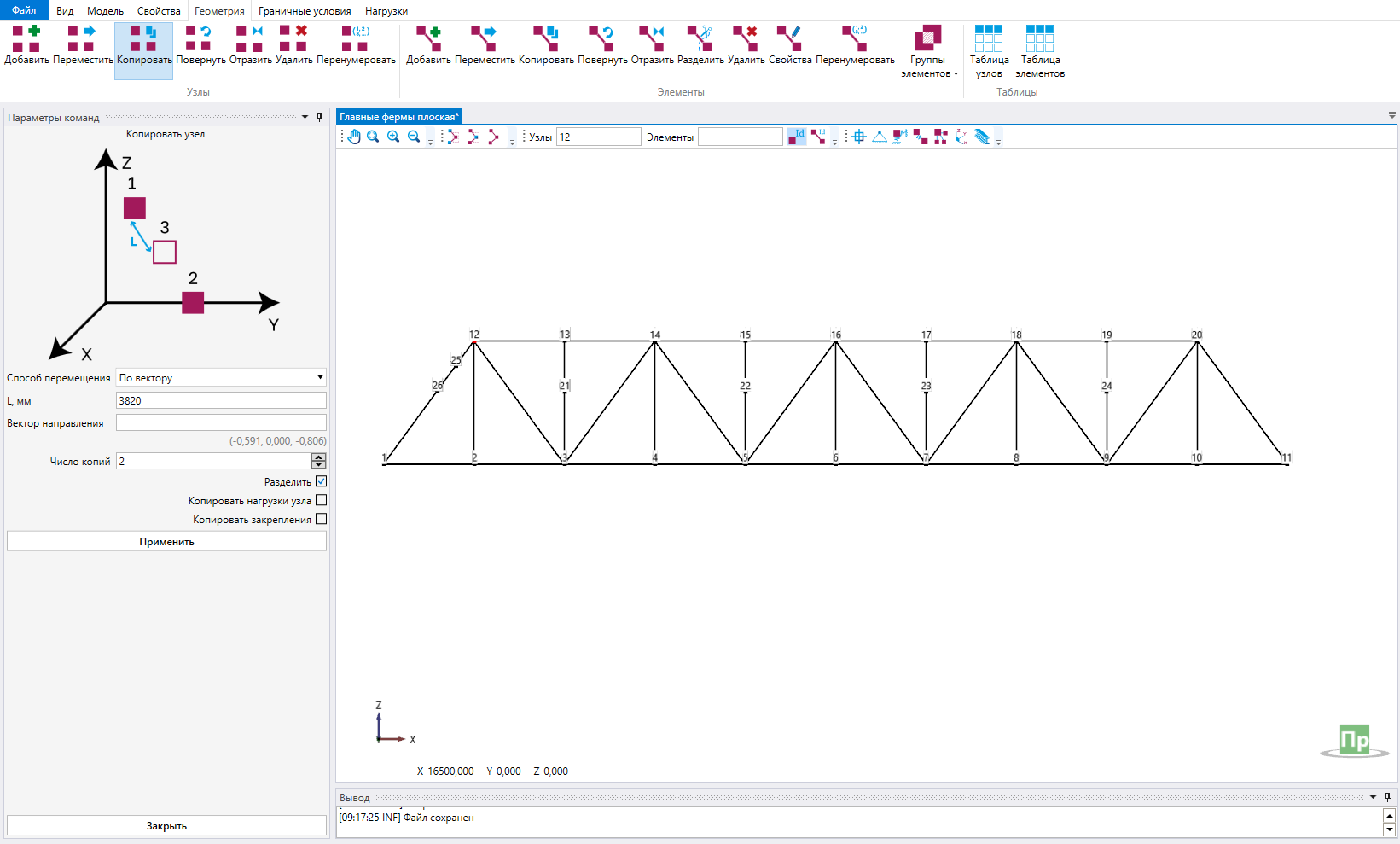
Task: Choose the Rotate element tool
Action: tap(602, 45)
